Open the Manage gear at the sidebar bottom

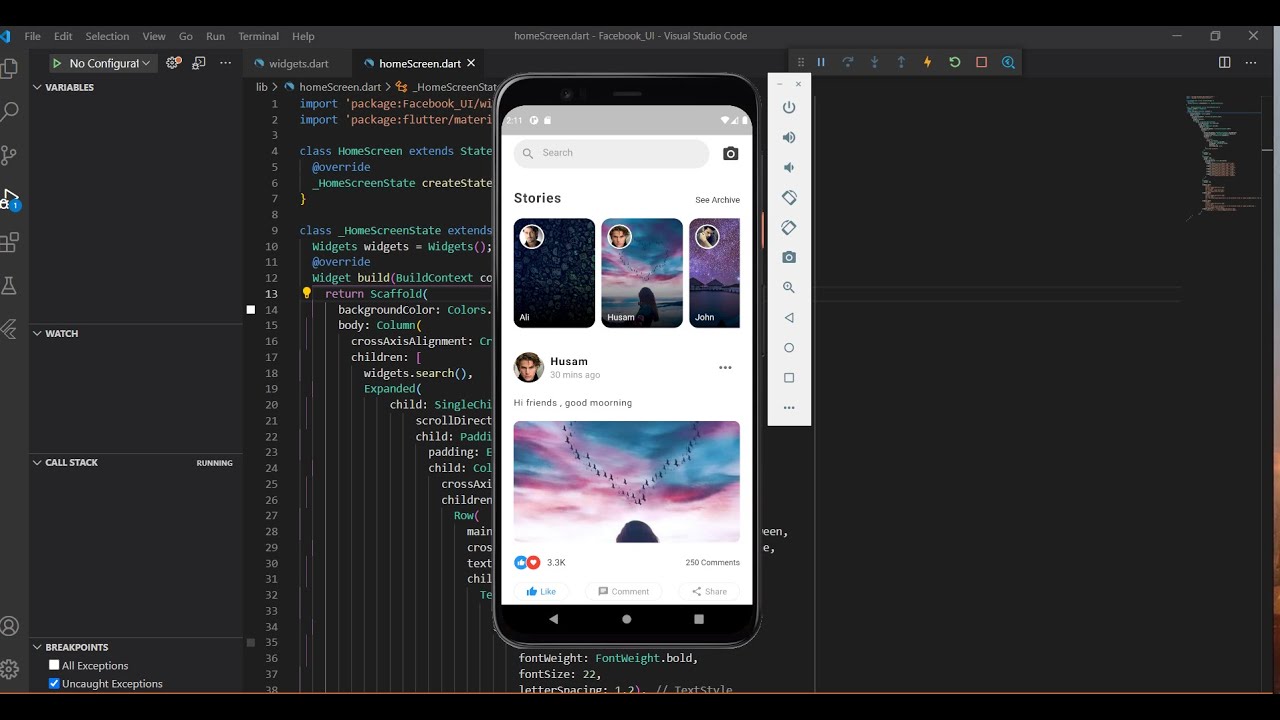tap(9, 669)
